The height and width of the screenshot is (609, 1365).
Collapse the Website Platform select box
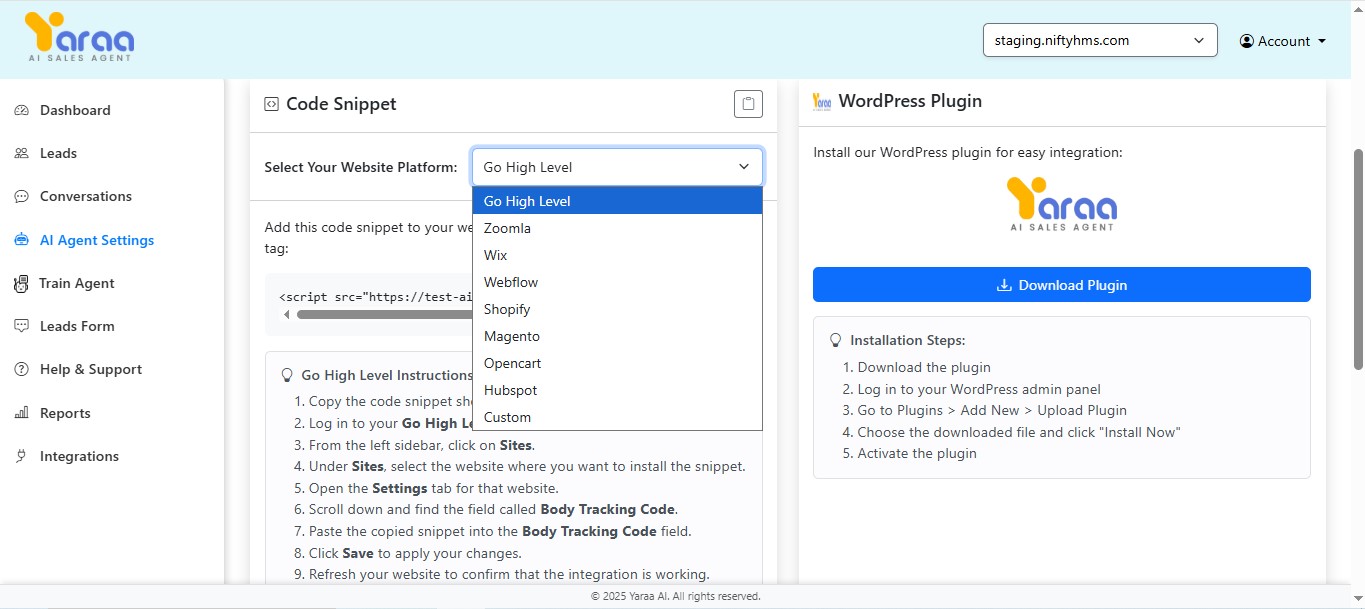617,167
